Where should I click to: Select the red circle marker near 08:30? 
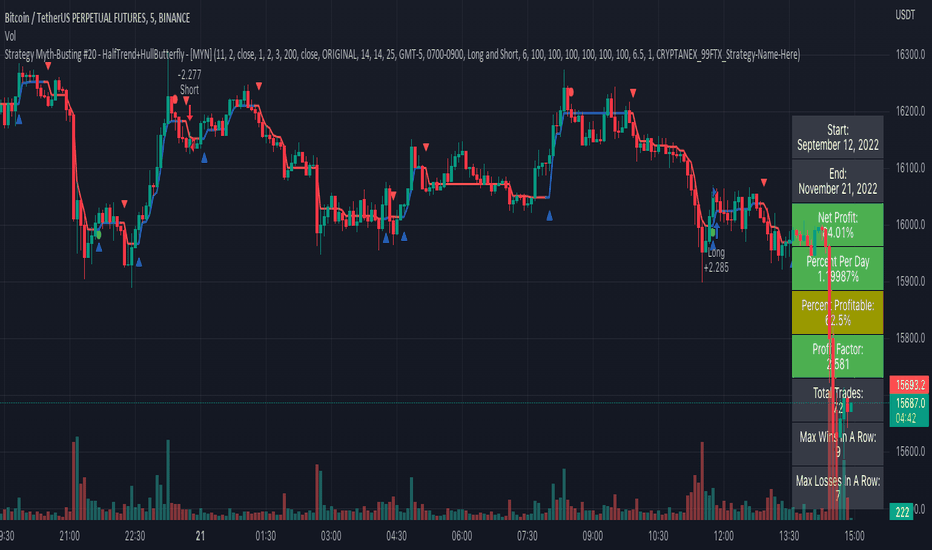click(570, 92)
